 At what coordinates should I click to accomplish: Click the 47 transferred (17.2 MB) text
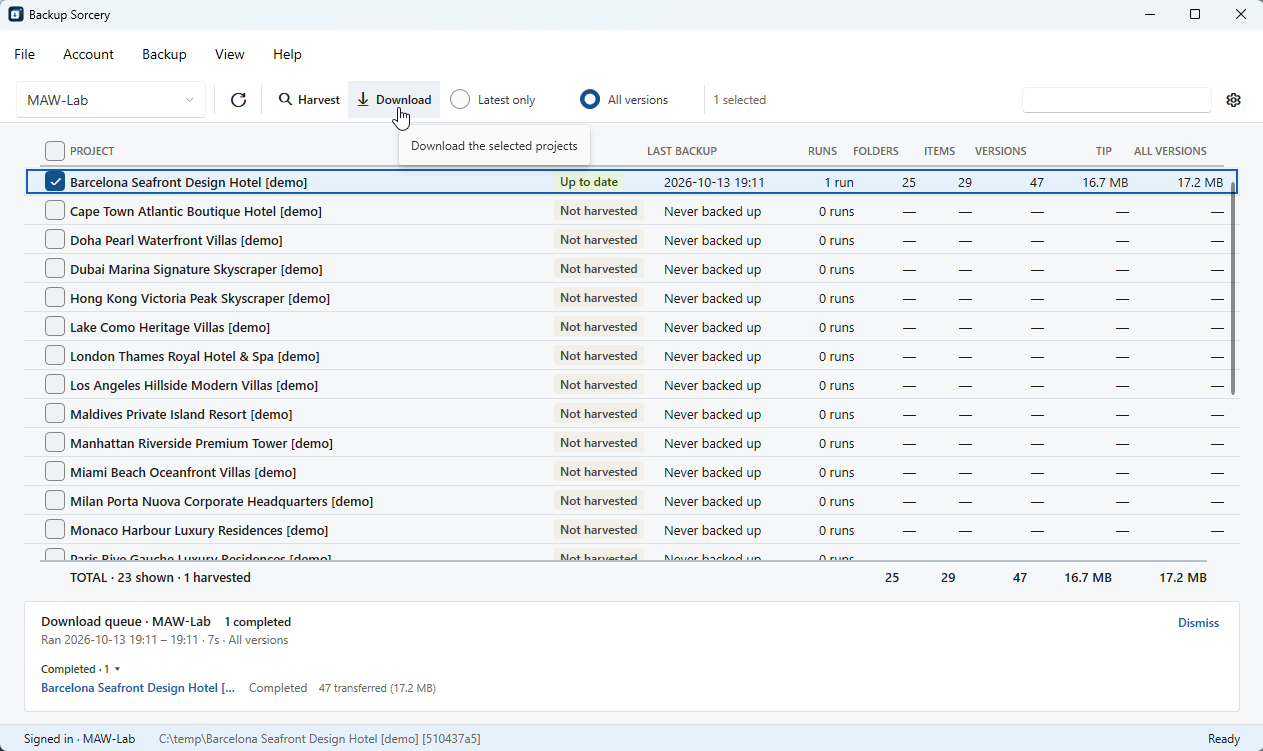click(x=377, y=688)
